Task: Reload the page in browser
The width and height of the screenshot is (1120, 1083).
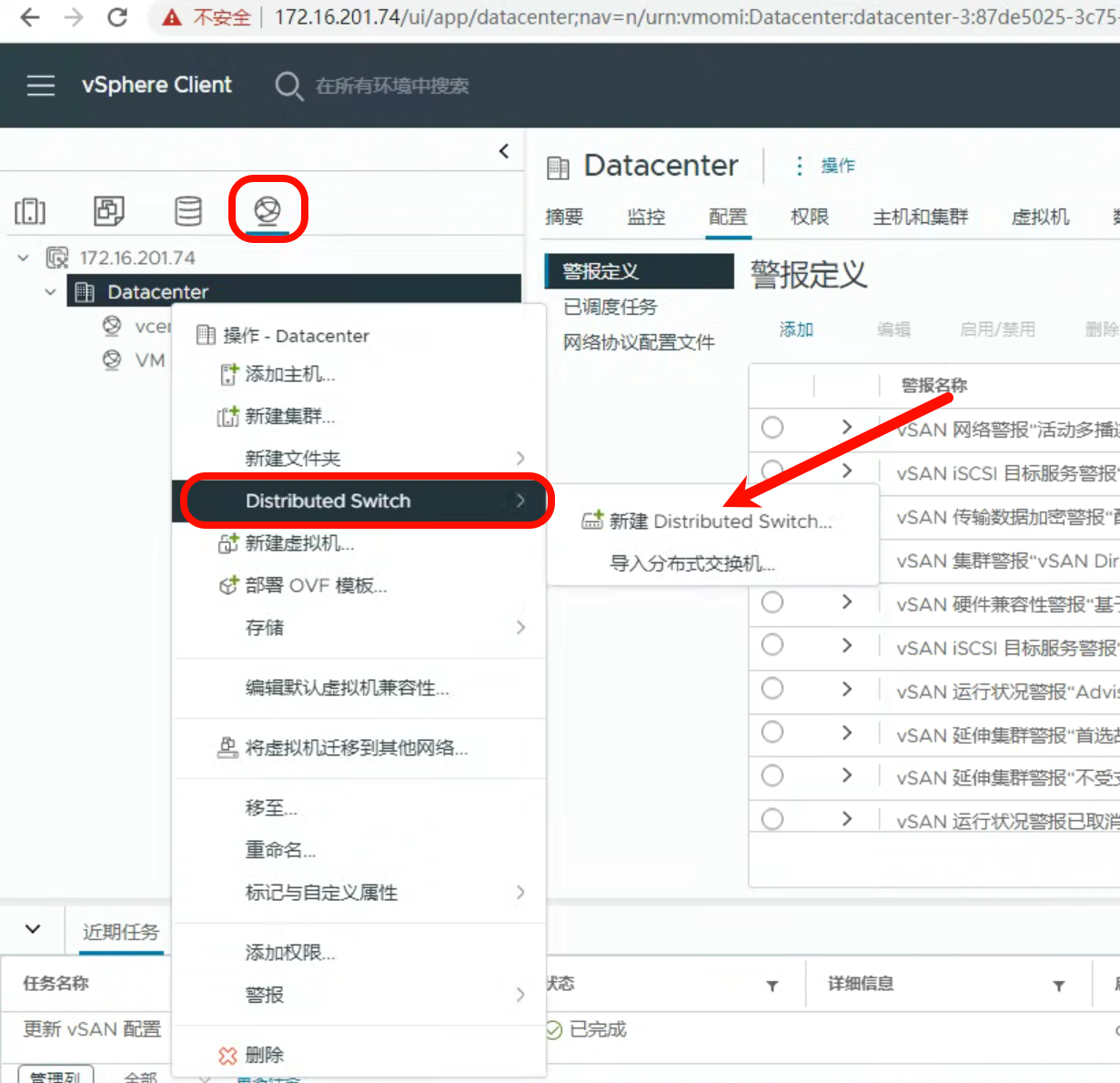Action: (117, 17)
